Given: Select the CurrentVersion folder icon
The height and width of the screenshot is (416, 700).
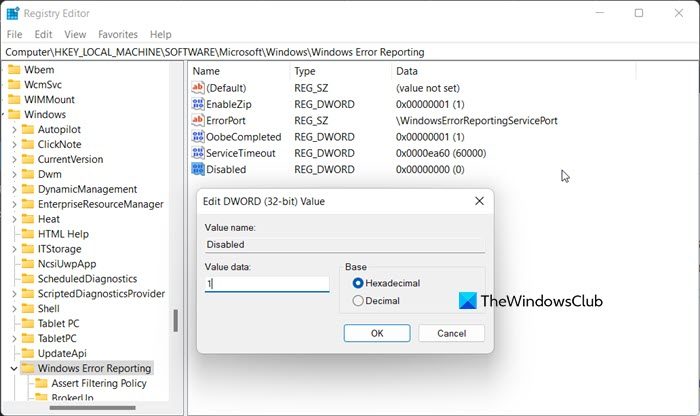Looking at the screenshot, I should tap(28, 159).
